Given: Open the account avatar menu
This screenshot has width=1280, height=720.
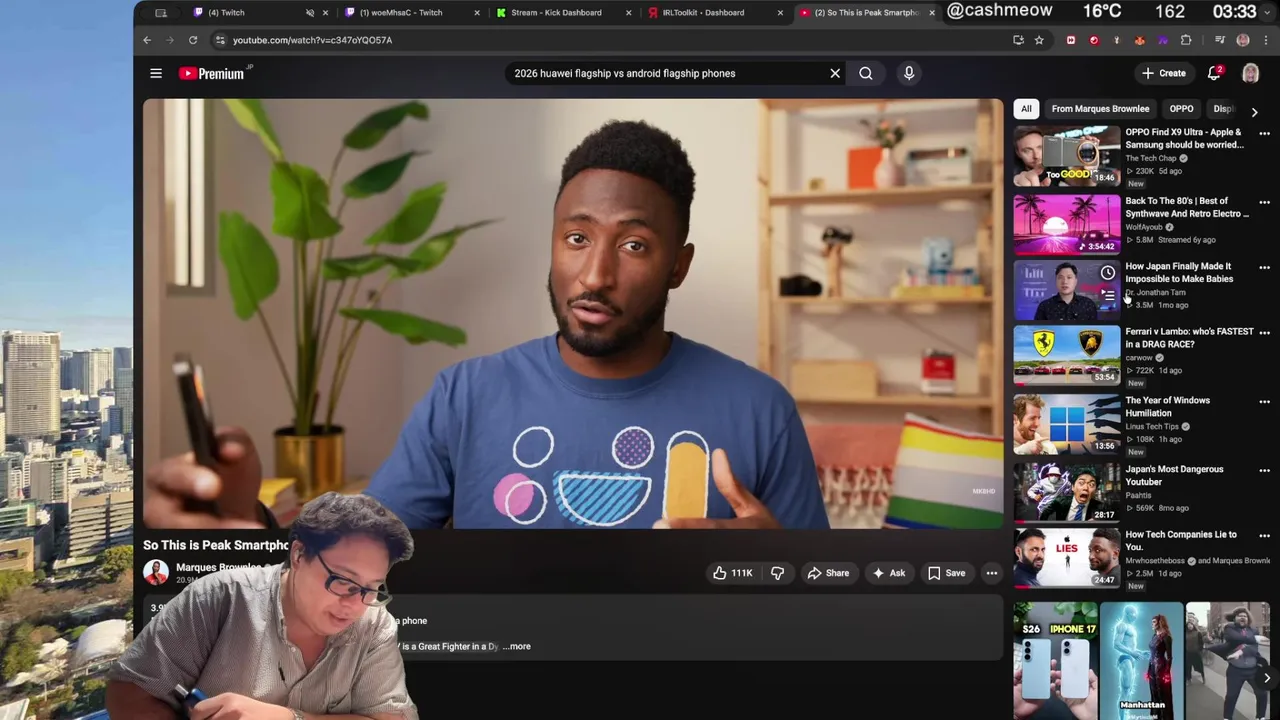Looking at the screenshot, I should pos(1250,73).
